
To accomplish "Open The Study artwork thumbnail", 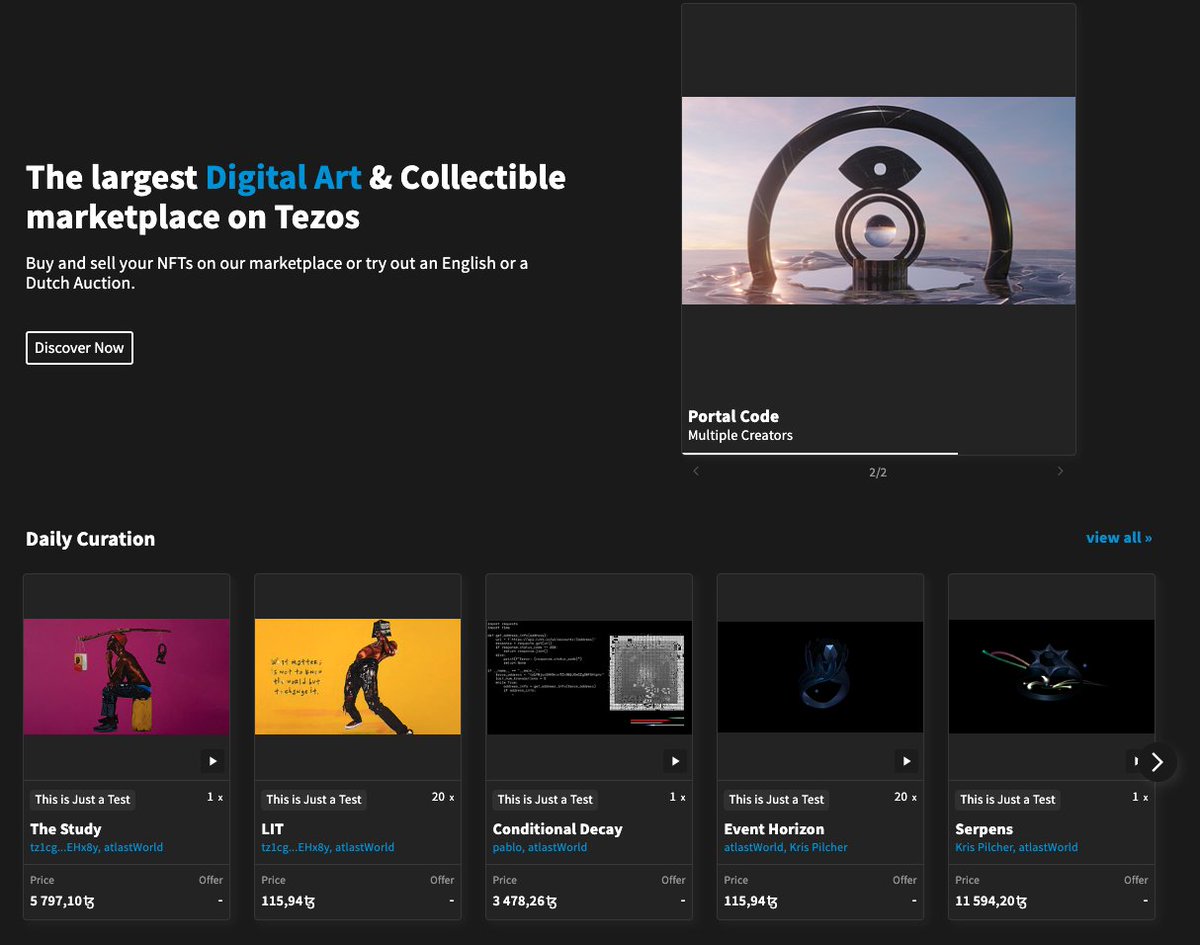I will click(127, 677).
